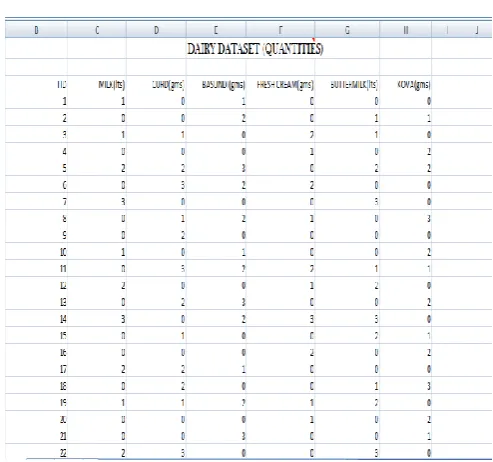Select the TID cell containing 5
The height and width of the screenshot is (462, 493).
[x=36, y=168]
